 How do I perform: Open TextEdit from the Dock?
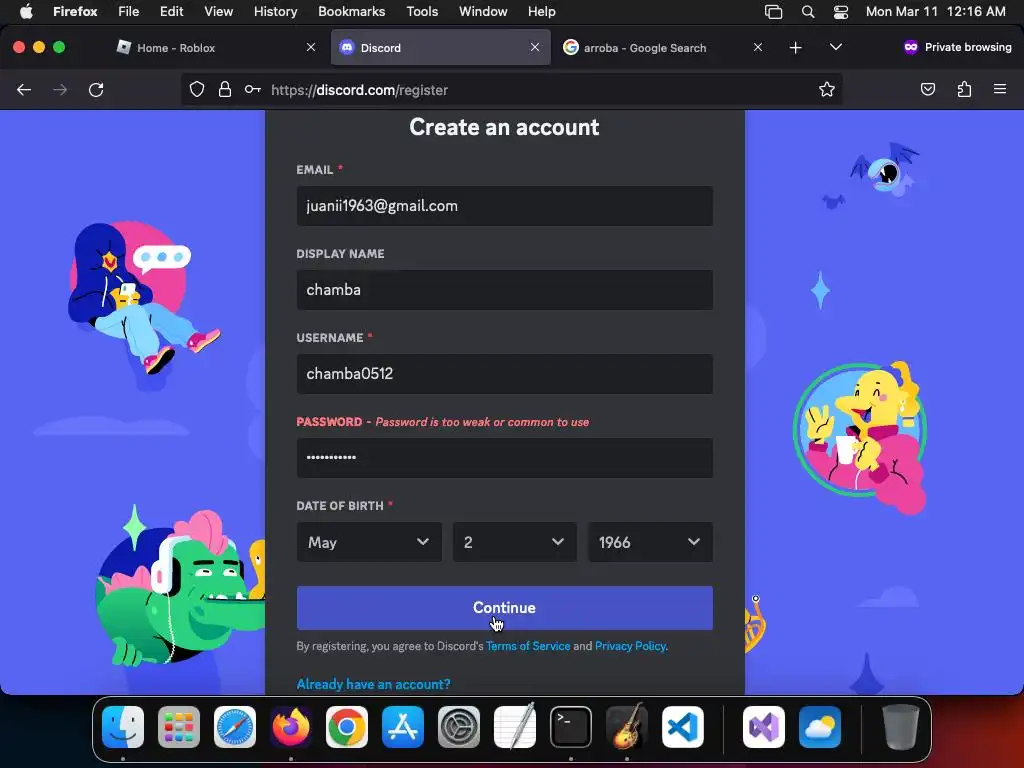[515, 727]
